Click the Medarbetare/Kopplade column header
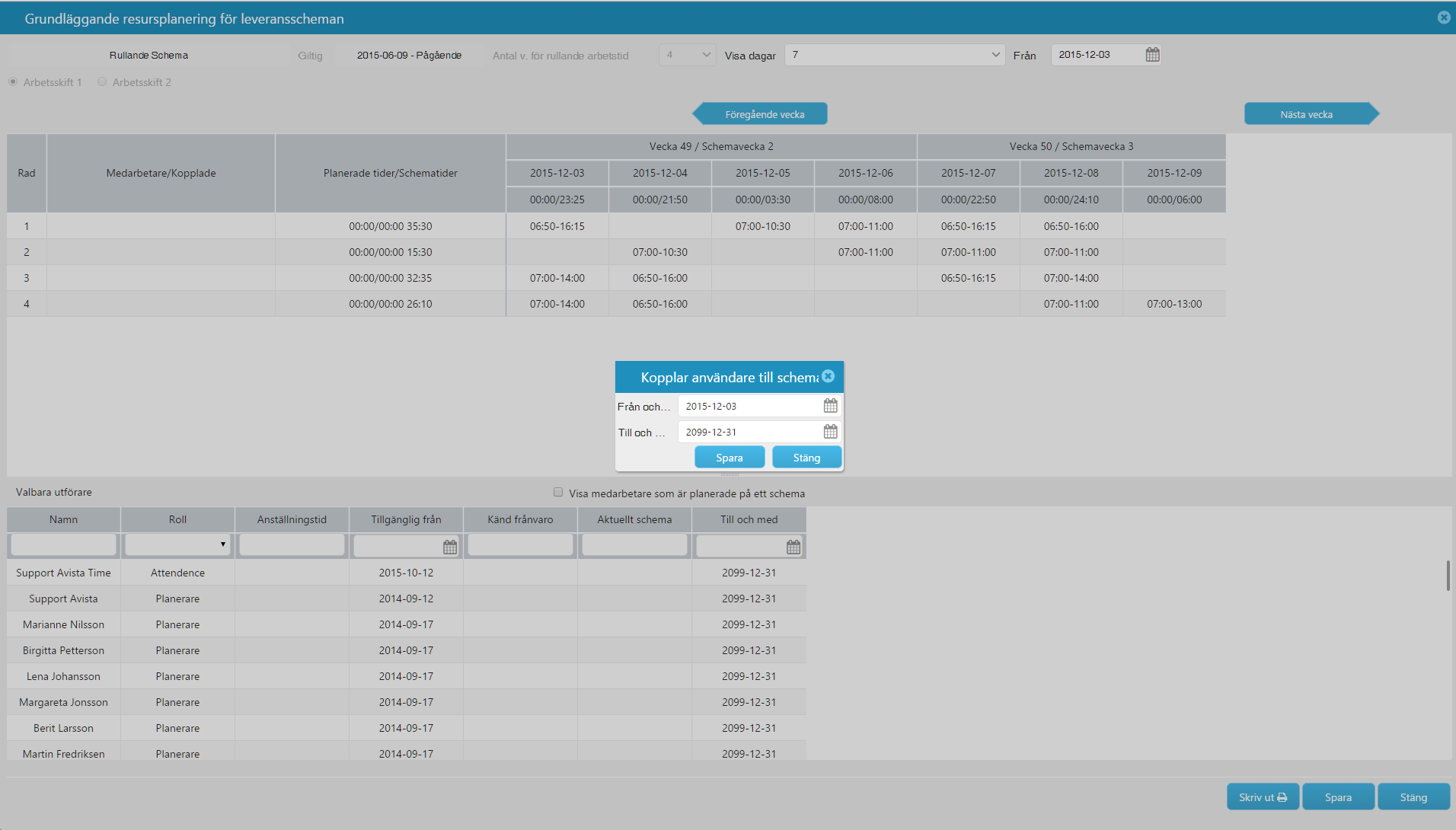Image resolution: width=1456 pixels, height=830 pixels. coord(161,173)
